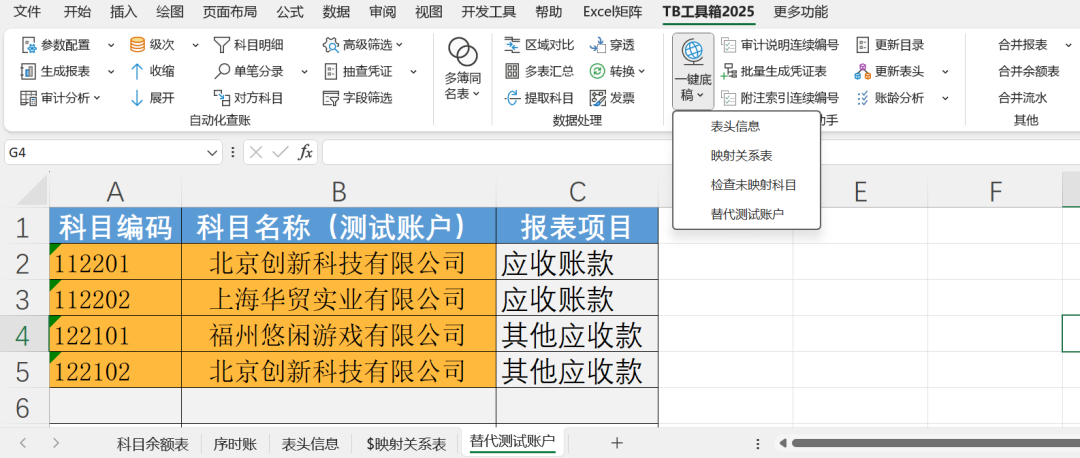Screen dimensions: 1080x458
Task: Switch to Excel矩阵 ribbon tab
Action: (x=610, y=12)
